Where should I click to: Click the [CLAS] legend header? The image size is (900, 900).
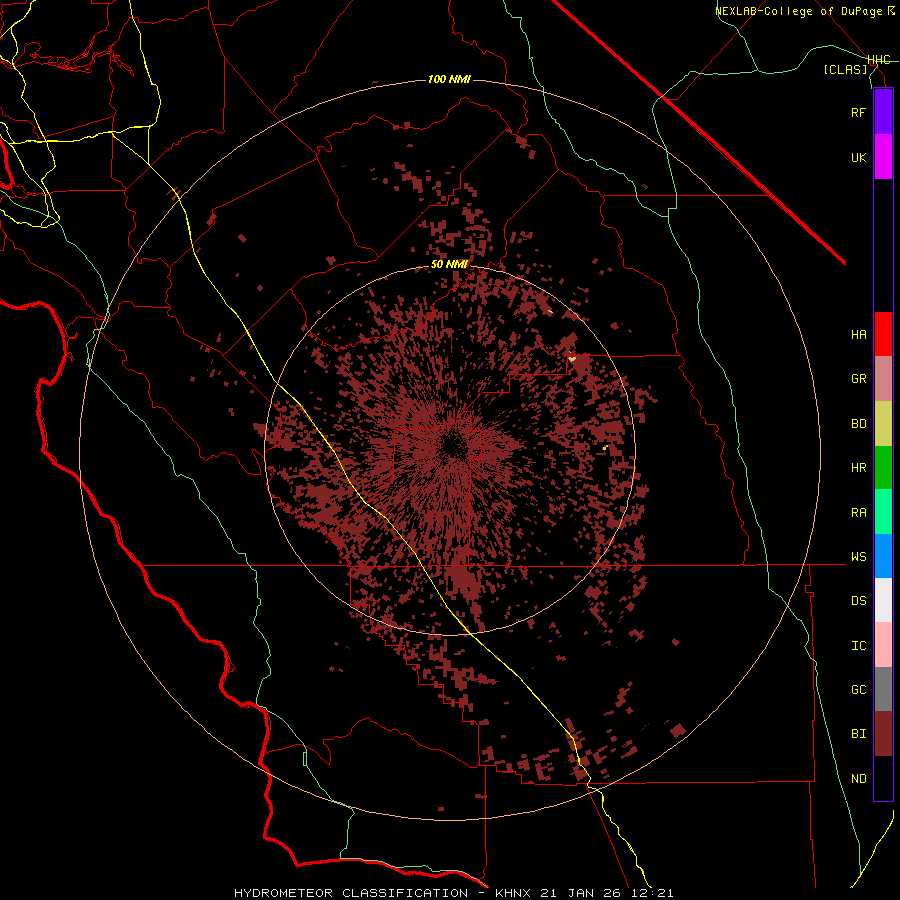(x=845, y=70)
